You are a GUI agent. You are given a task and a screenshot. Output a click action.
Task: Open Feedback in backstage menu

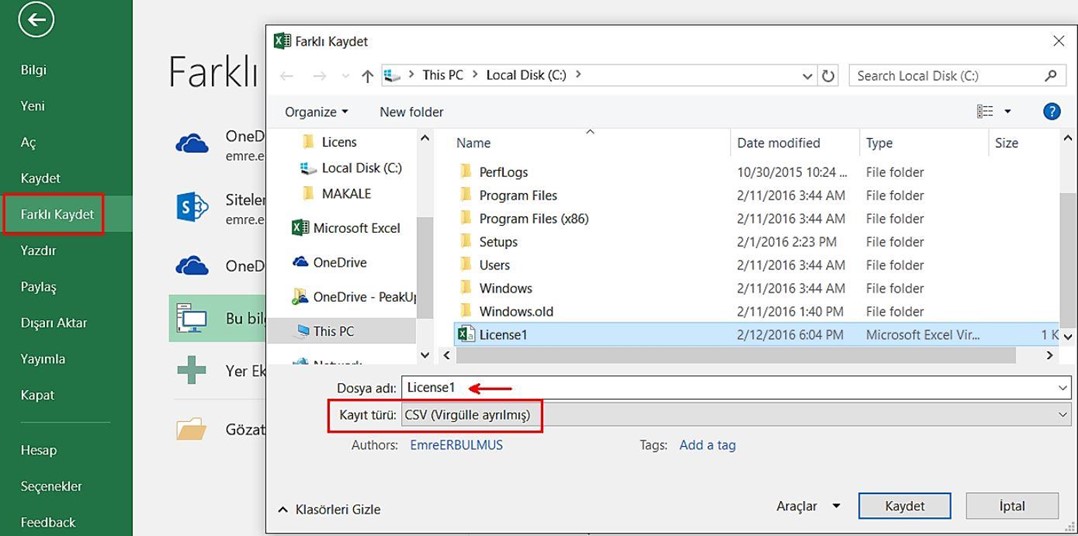pos(47,522)
